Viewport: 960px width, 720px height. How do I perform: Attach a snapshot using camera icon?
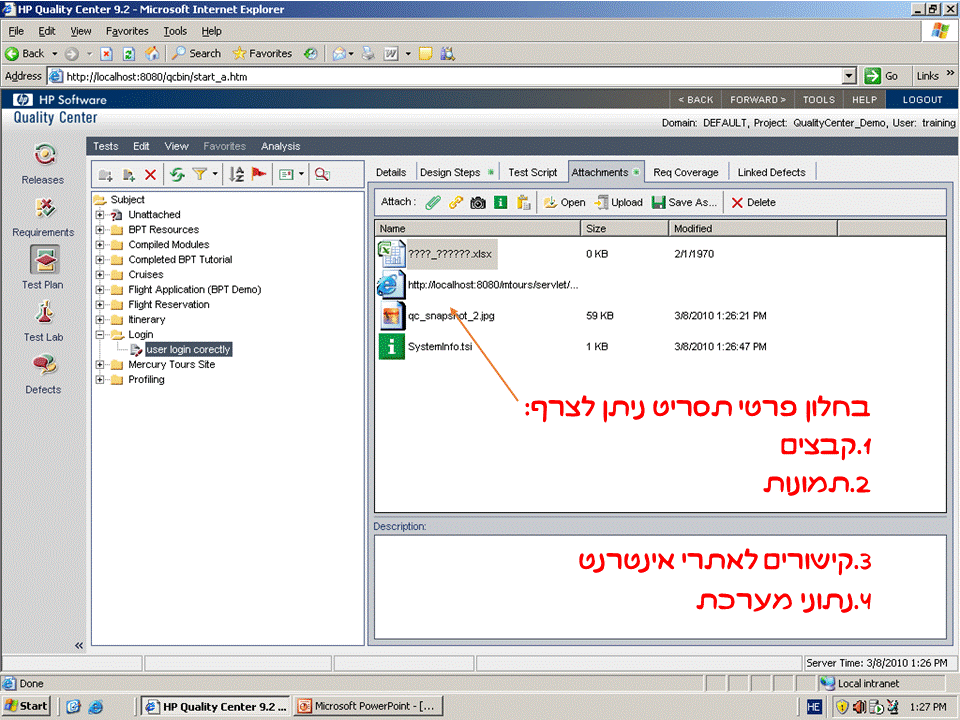click(478, 203)
